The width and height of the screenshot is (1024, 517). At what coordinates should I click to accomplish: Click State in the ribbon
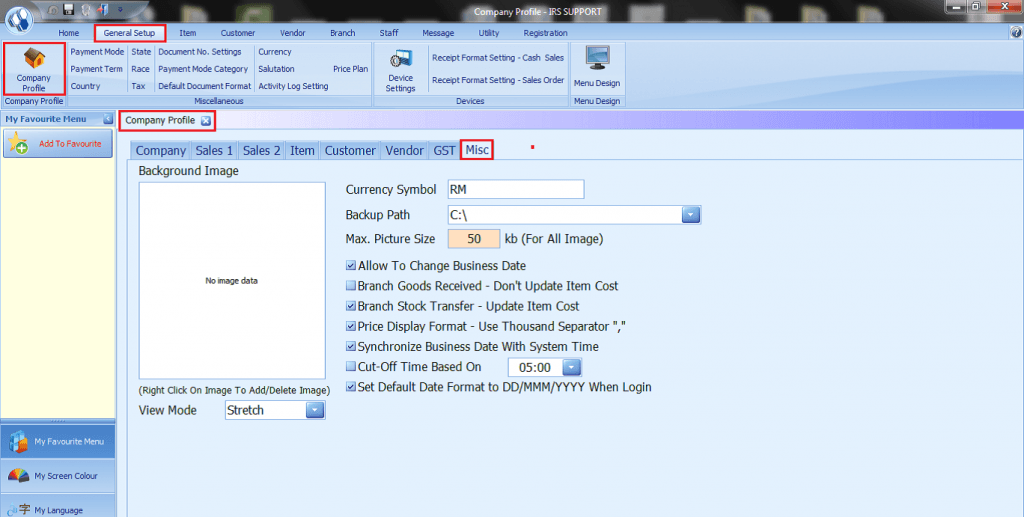coord(141,52)
